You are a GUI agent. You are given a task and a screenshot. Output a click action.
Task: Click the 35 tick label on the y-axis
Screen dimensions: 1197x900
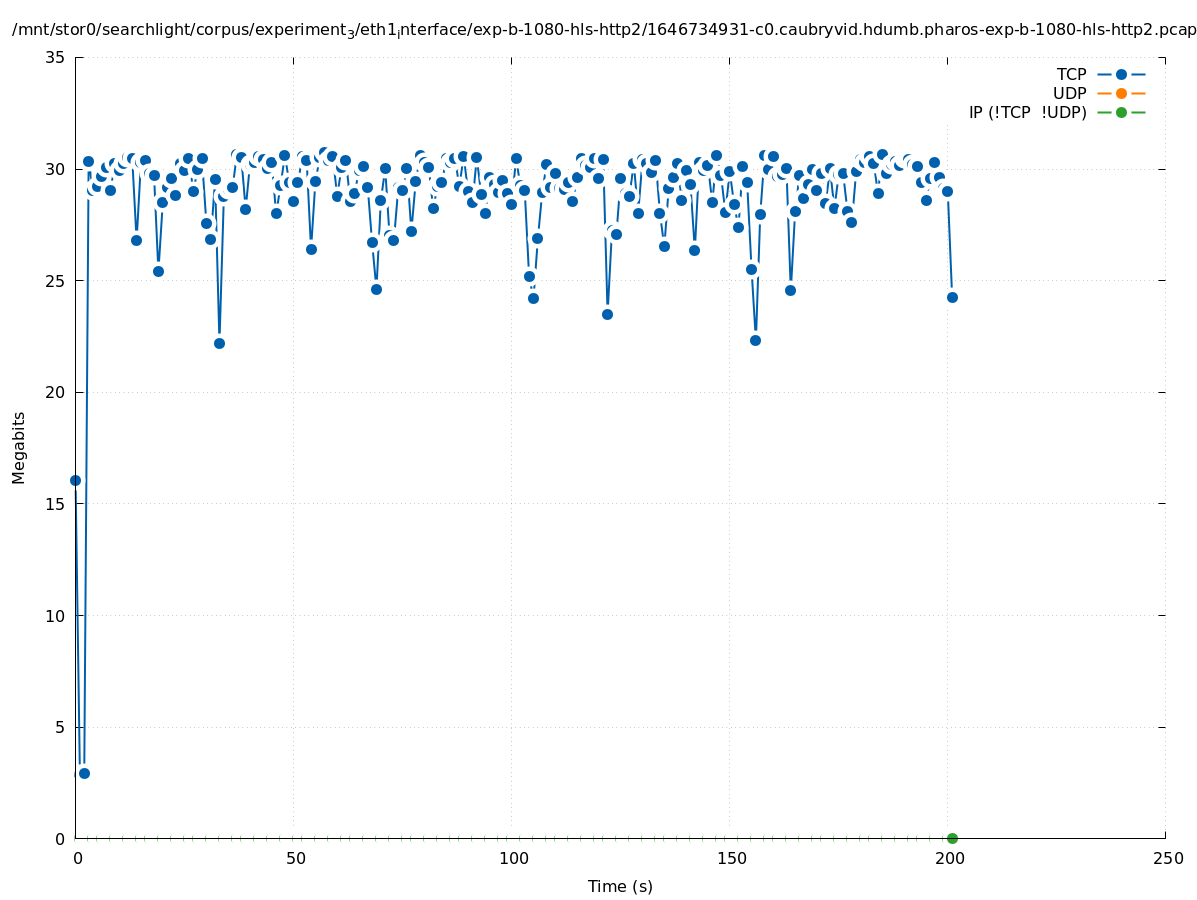[56, 57]
